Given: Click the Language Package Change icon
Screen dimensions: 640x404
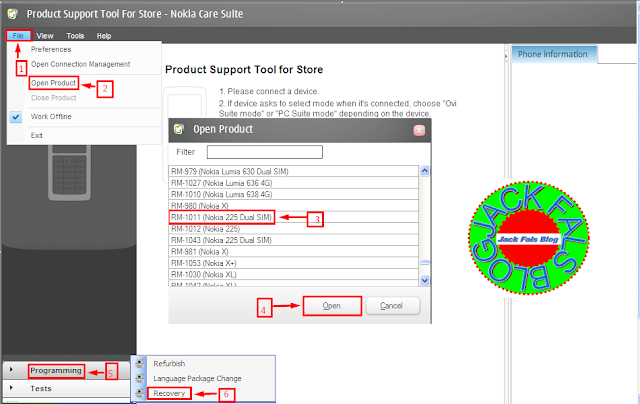Looking at the screenshot, I should click(x=140, y=379).
